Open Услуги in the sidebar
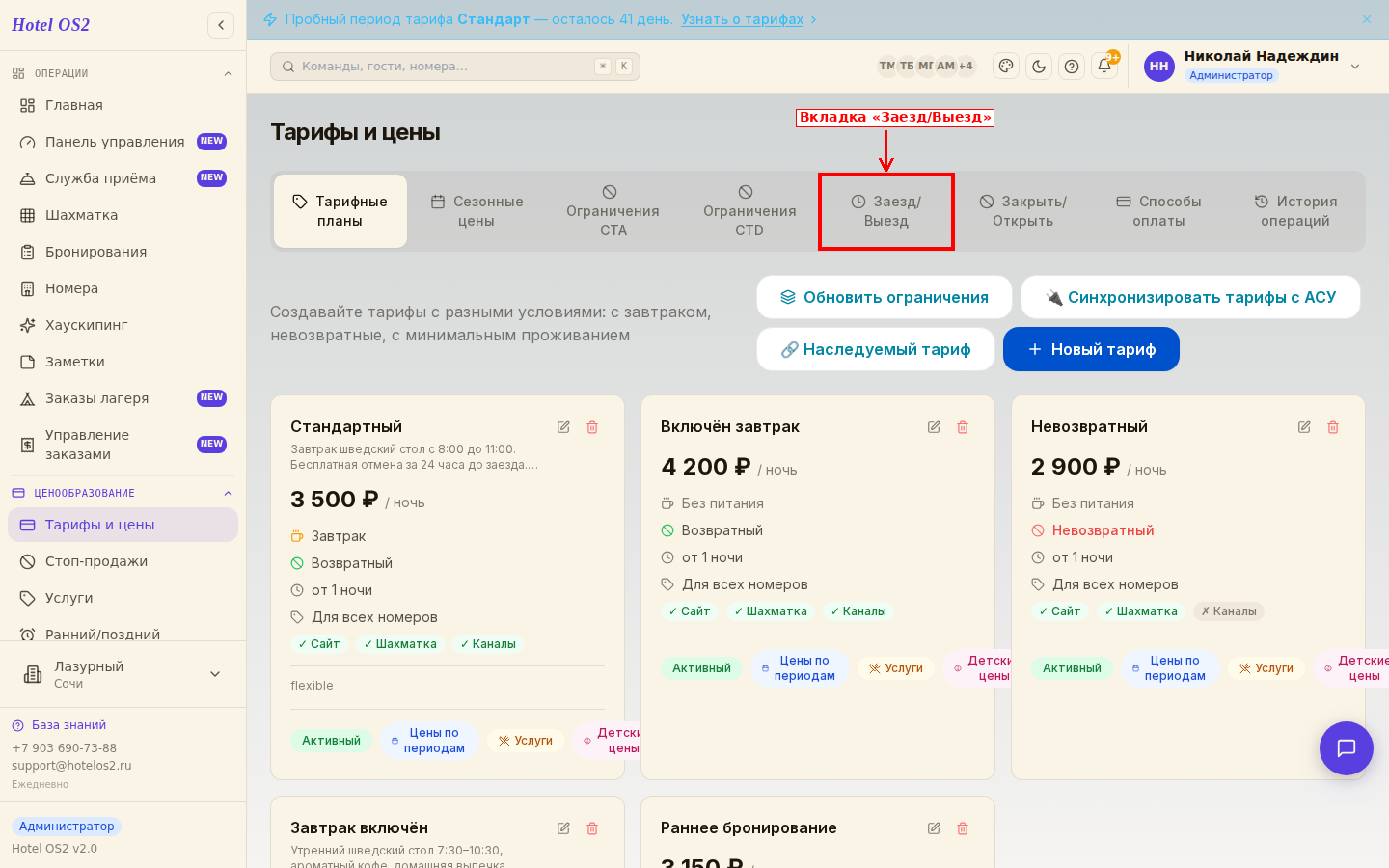 pos(123,598)
